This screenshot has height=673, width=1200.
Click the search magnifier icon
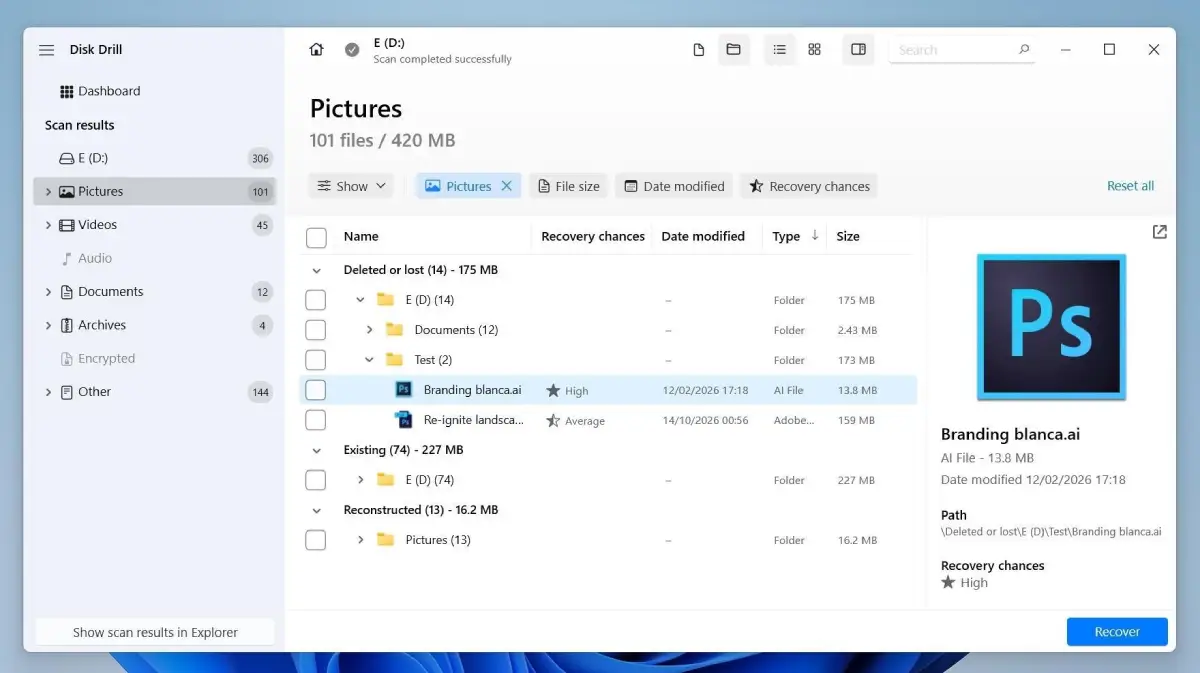1023,49
